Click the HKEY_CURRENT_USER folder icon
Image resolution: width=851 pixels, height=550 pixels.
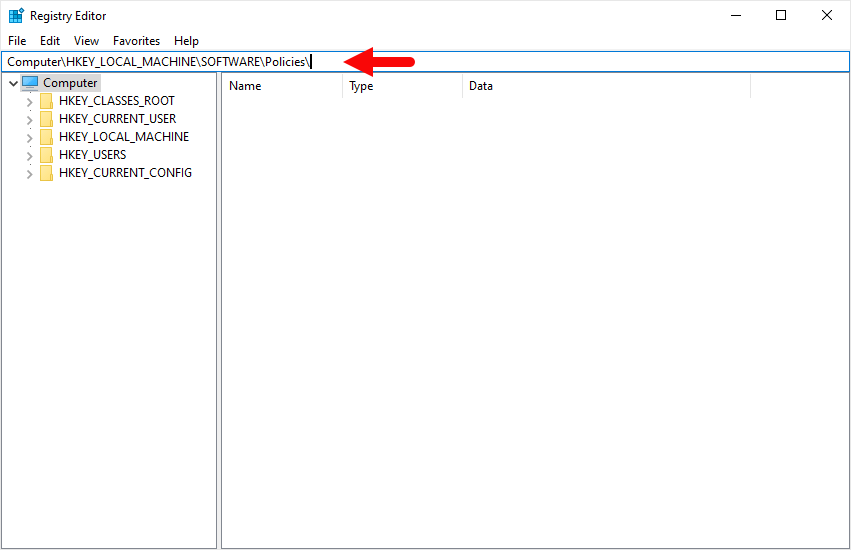tap(47, 119)
